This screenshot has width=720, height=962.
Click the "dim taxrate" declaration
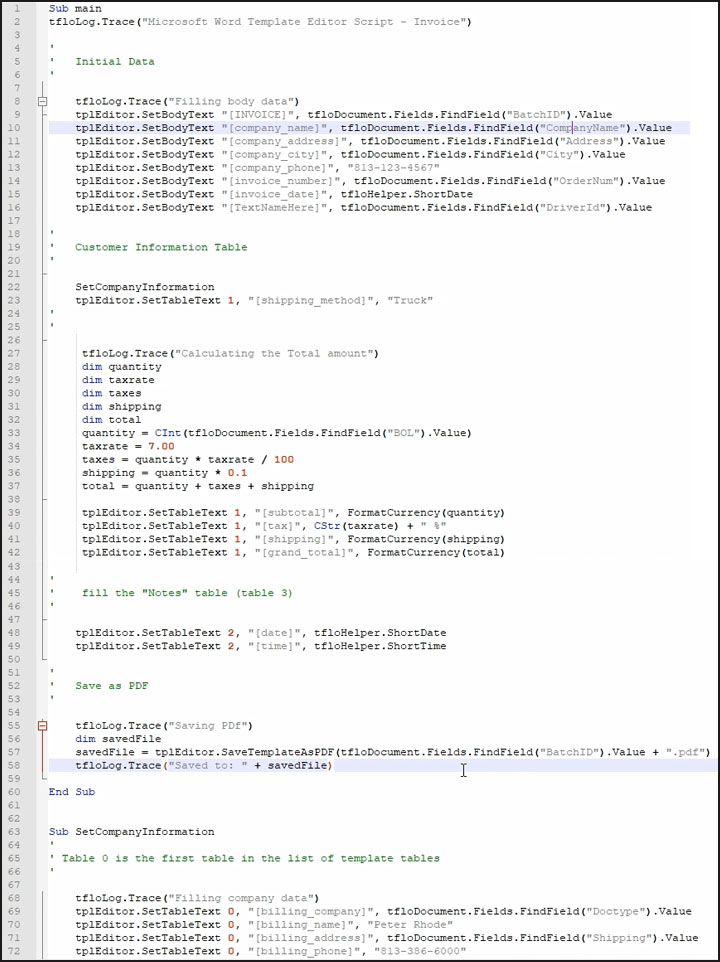[118, 380]
